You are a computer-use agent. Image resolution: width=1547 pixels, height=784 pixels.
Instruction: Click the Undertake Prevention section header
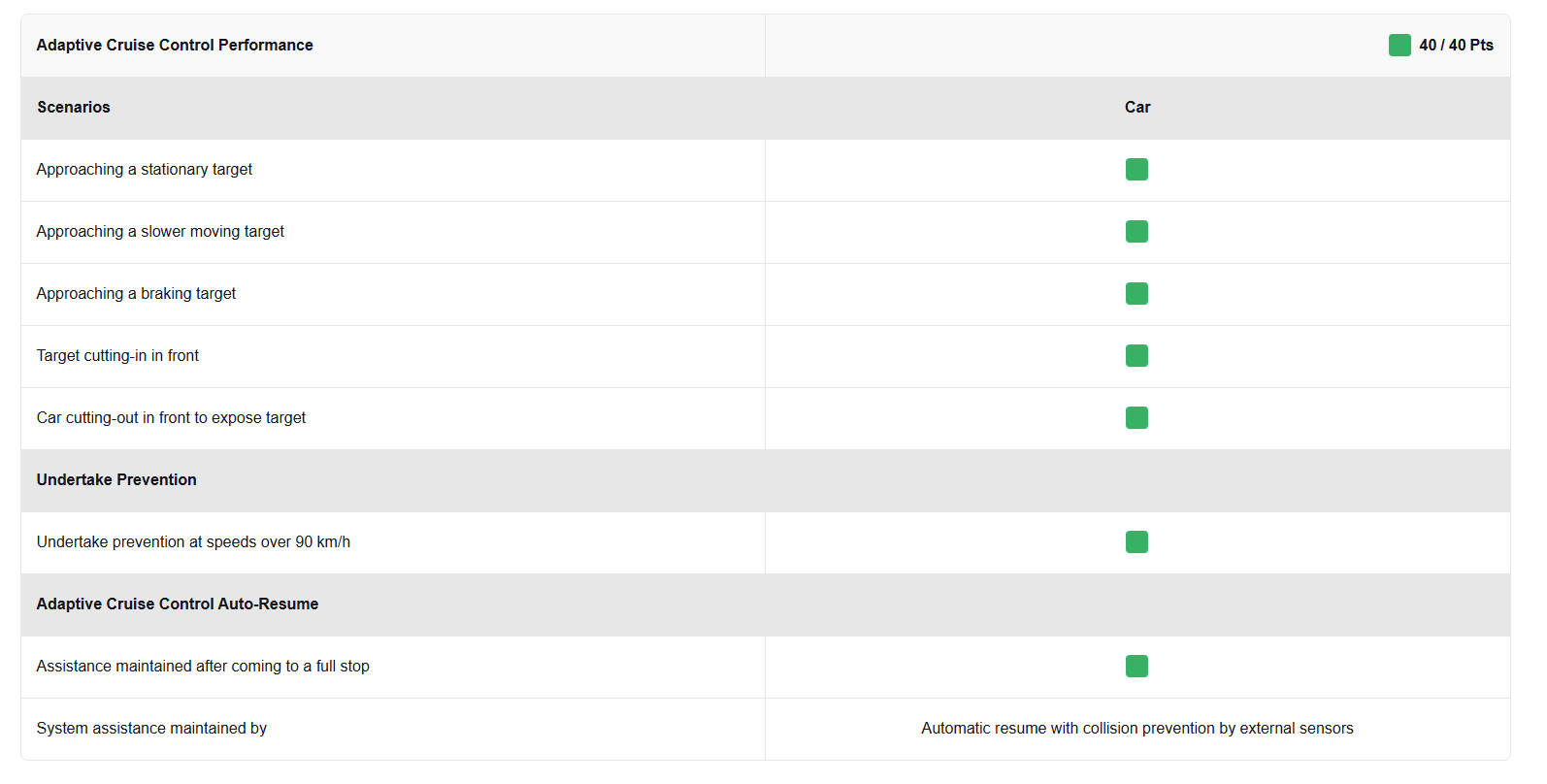[116, 479]
